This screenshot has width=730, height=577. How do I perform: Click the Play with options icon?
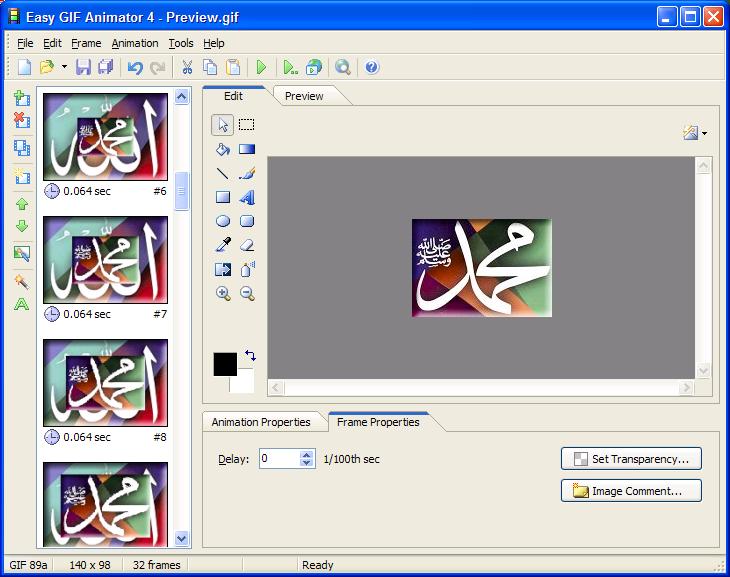pos(291,68)
